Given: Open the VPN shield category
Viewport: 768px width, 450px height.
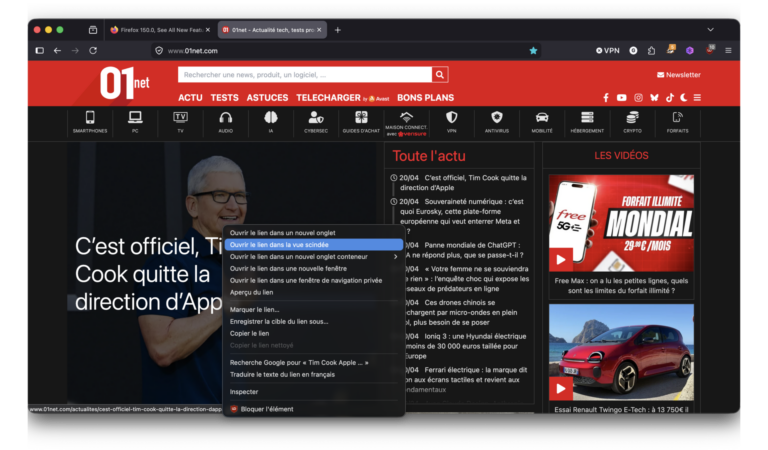Looking at the screenshot, I should tap(452, 122).
